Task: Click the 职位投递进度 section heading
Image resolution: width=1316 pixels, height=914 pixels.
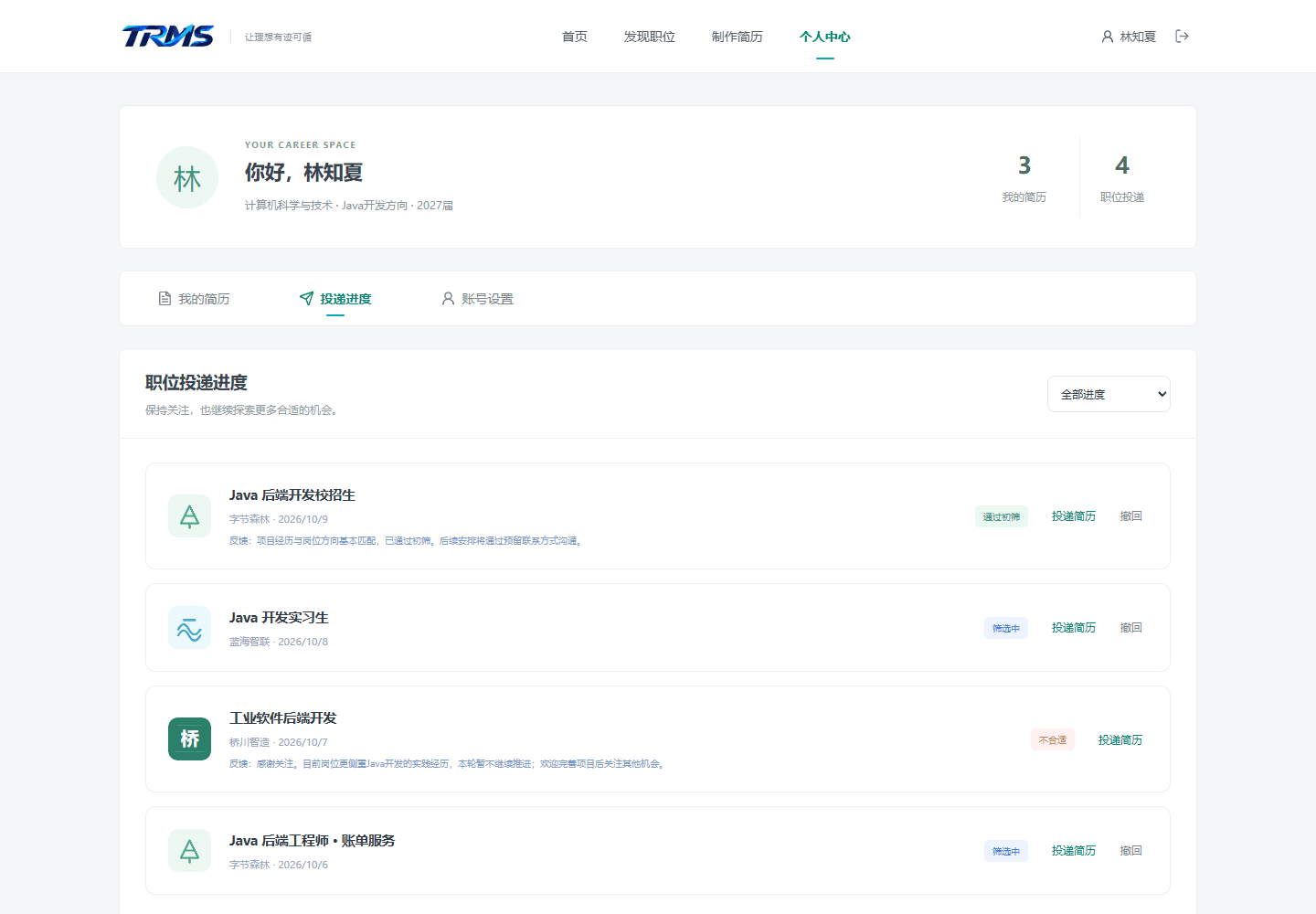Action: [196, 383]
